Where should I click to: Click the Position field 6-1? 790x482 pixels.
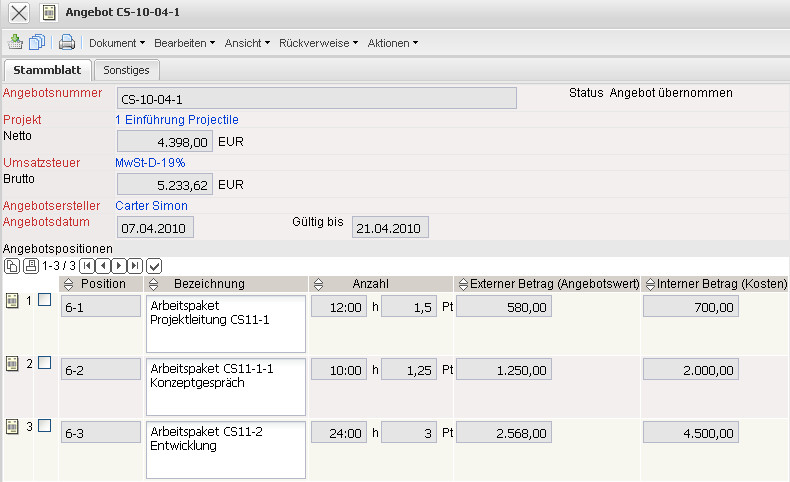[101, 306]
